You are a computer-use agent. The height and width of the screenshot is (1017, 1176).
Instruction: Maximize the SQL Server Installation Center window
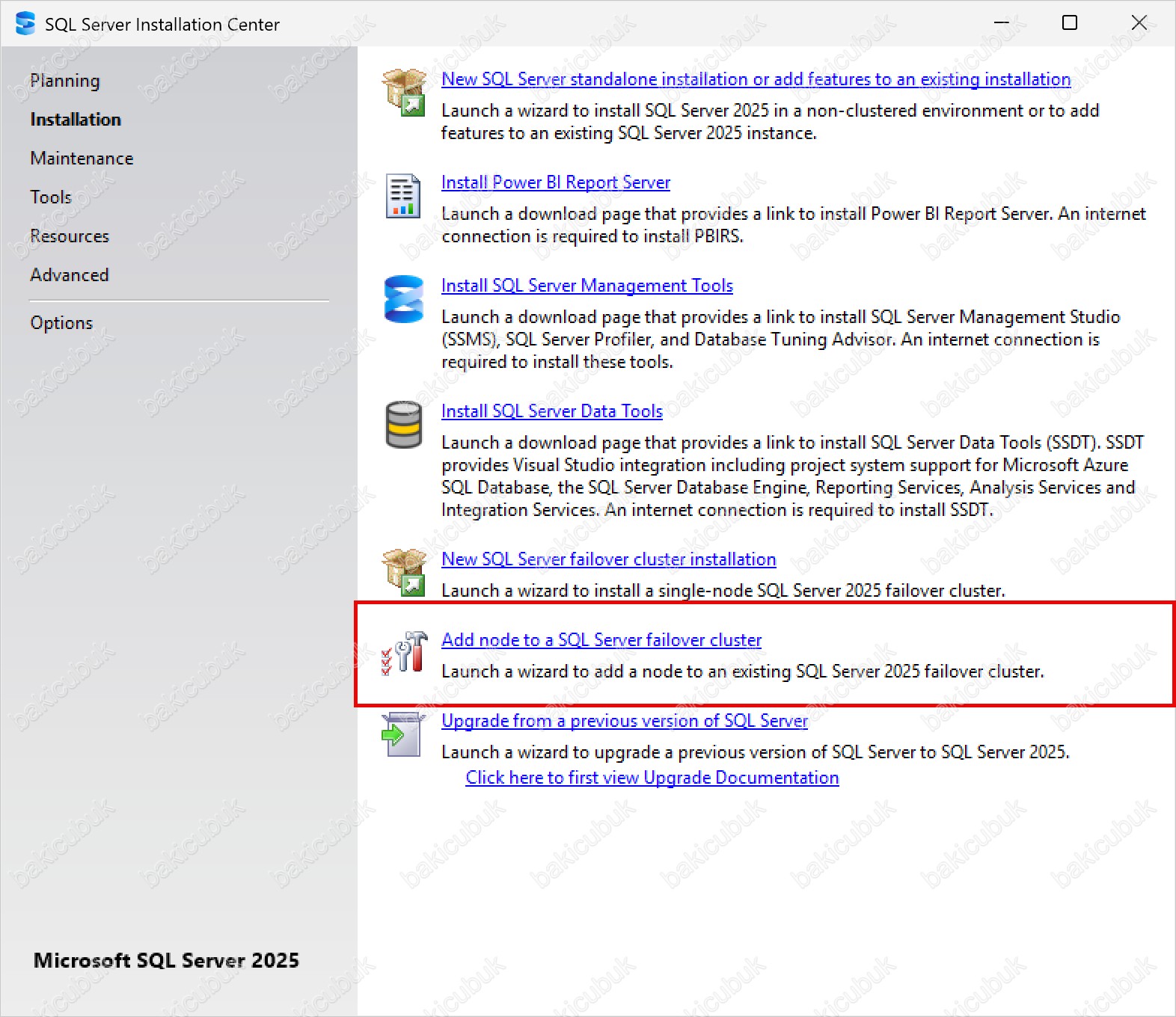1070,23
